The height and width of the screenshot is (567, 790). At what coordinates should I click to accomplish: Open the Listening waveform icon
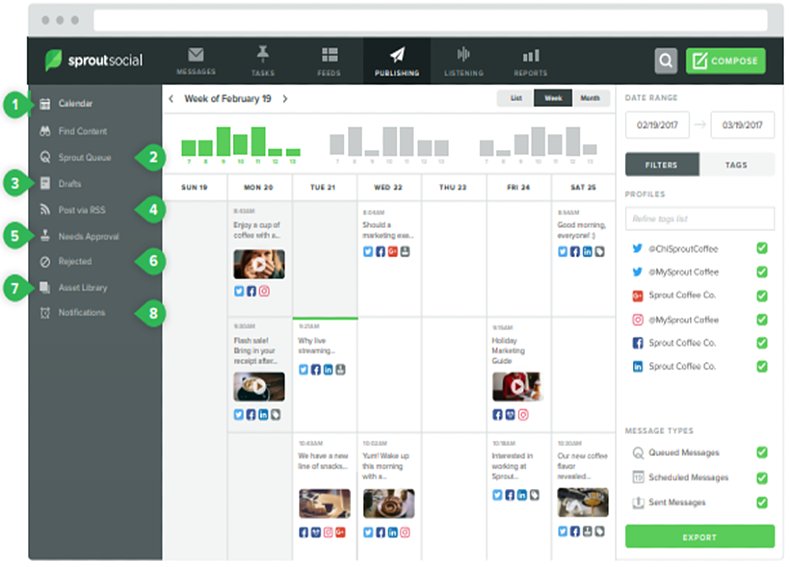(463, 55)
